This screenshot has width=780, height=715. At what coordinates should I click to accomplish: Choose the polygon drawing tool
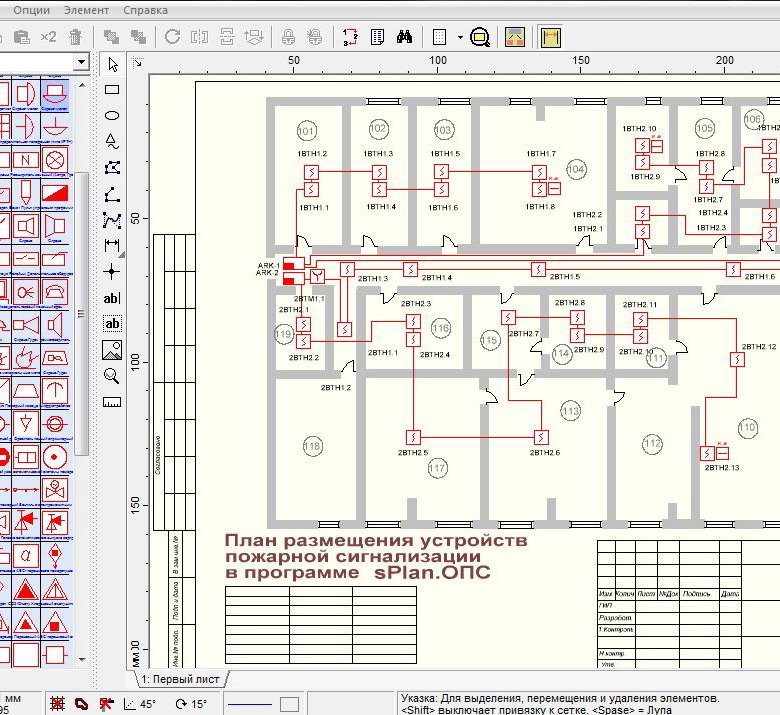click(x=112, y=168)
